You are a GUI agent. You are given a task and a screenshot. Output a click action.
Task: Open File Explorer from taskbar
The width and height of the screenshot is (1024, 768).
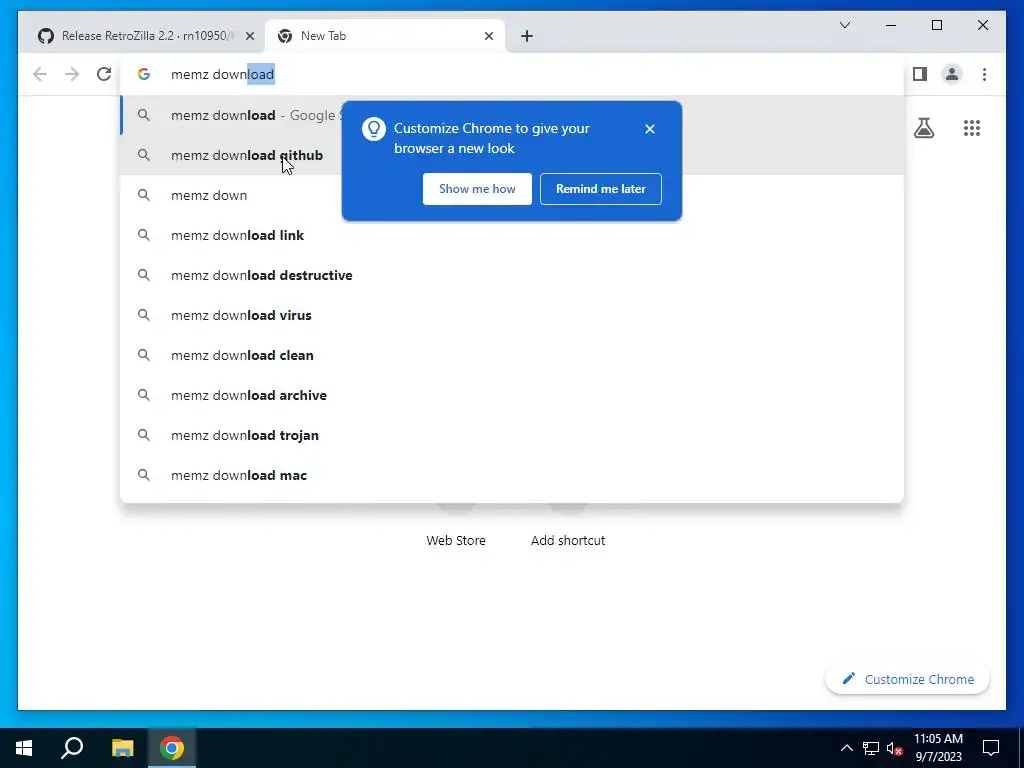122,748
